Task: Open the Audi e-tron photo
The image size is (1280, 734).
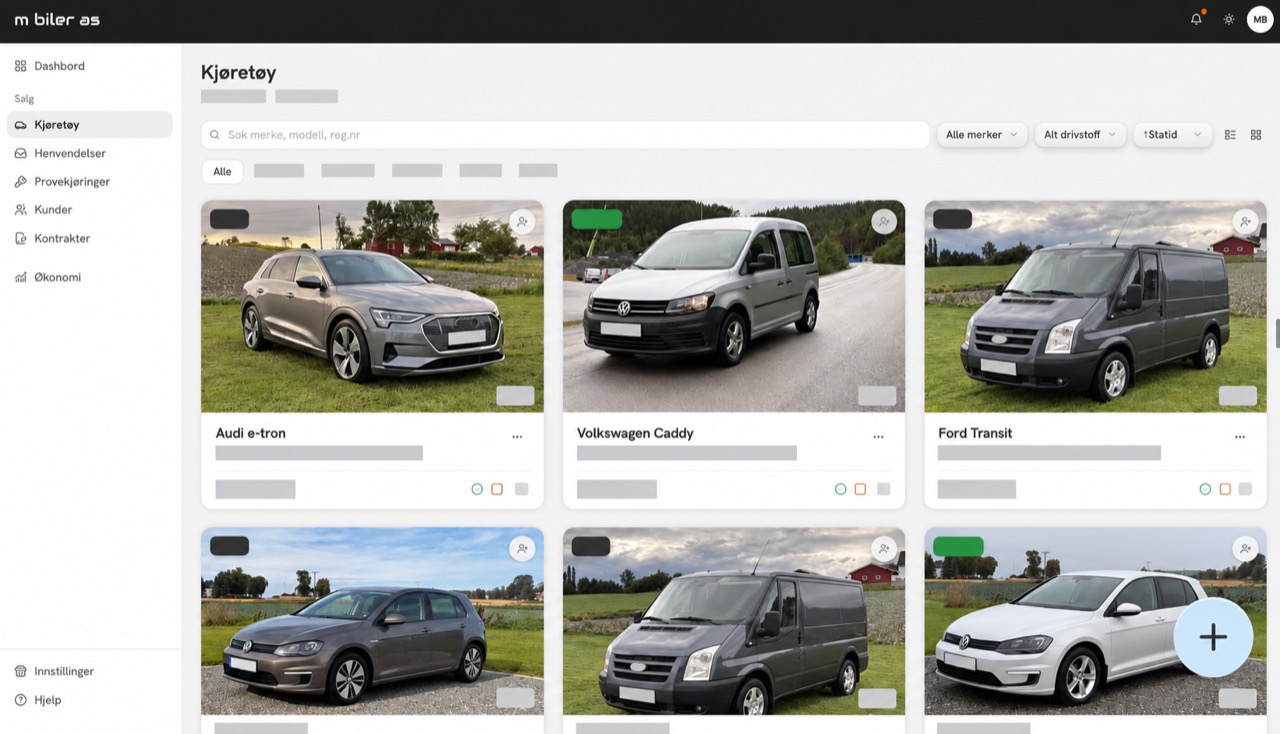Action: point(372,306)
